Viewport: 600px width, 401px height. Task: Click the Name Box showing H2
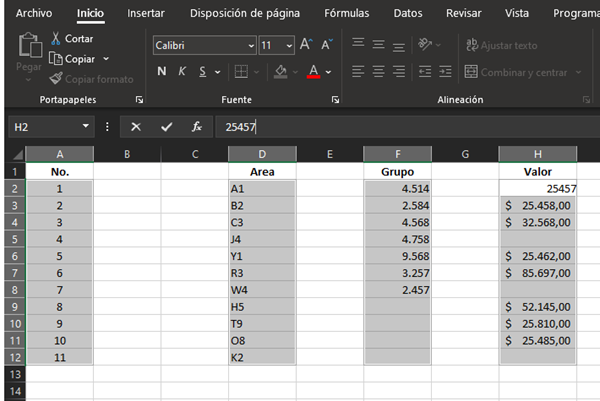click(44, 127)
